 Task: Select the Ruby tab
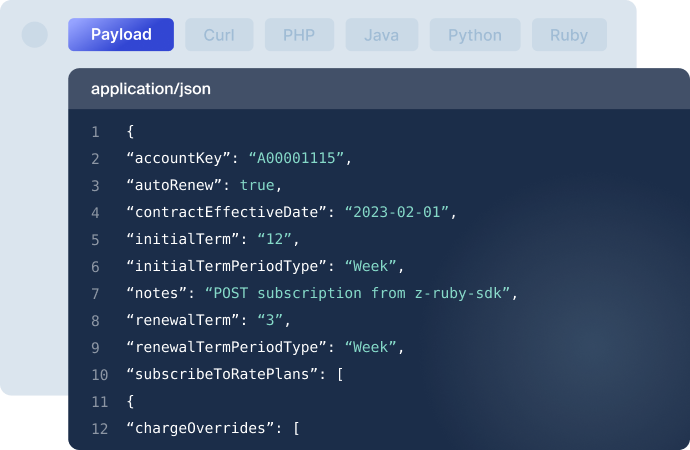pos(569,35)
